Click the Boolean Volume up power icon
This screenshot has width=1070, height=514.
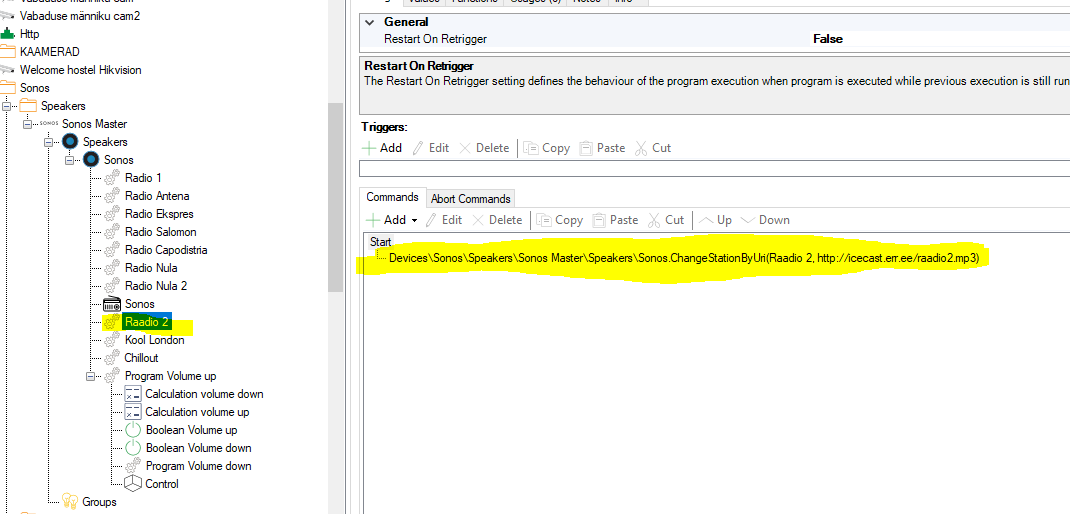point(133,430)
